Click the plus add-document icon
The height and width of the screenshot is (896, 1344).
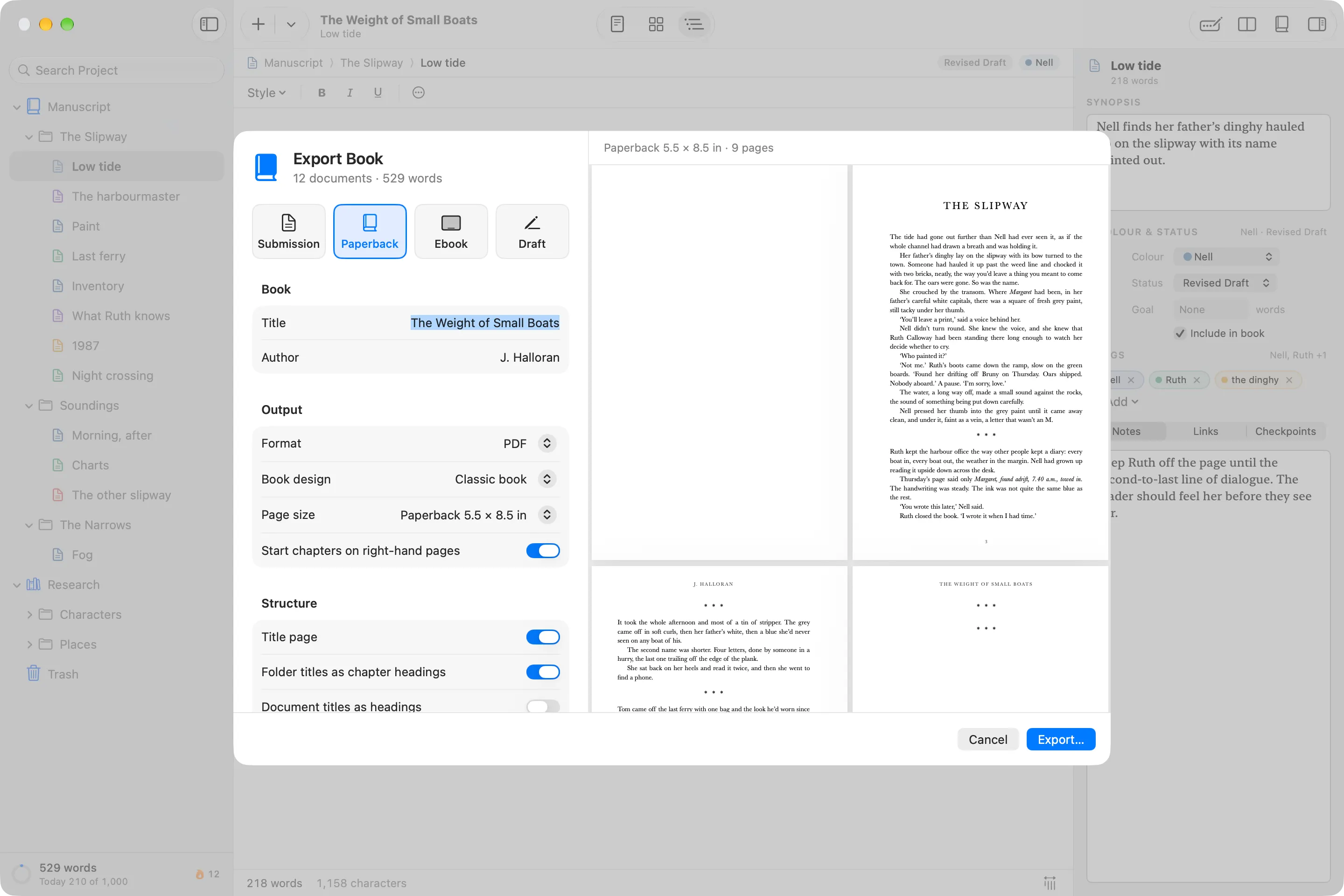coord(258,24)
